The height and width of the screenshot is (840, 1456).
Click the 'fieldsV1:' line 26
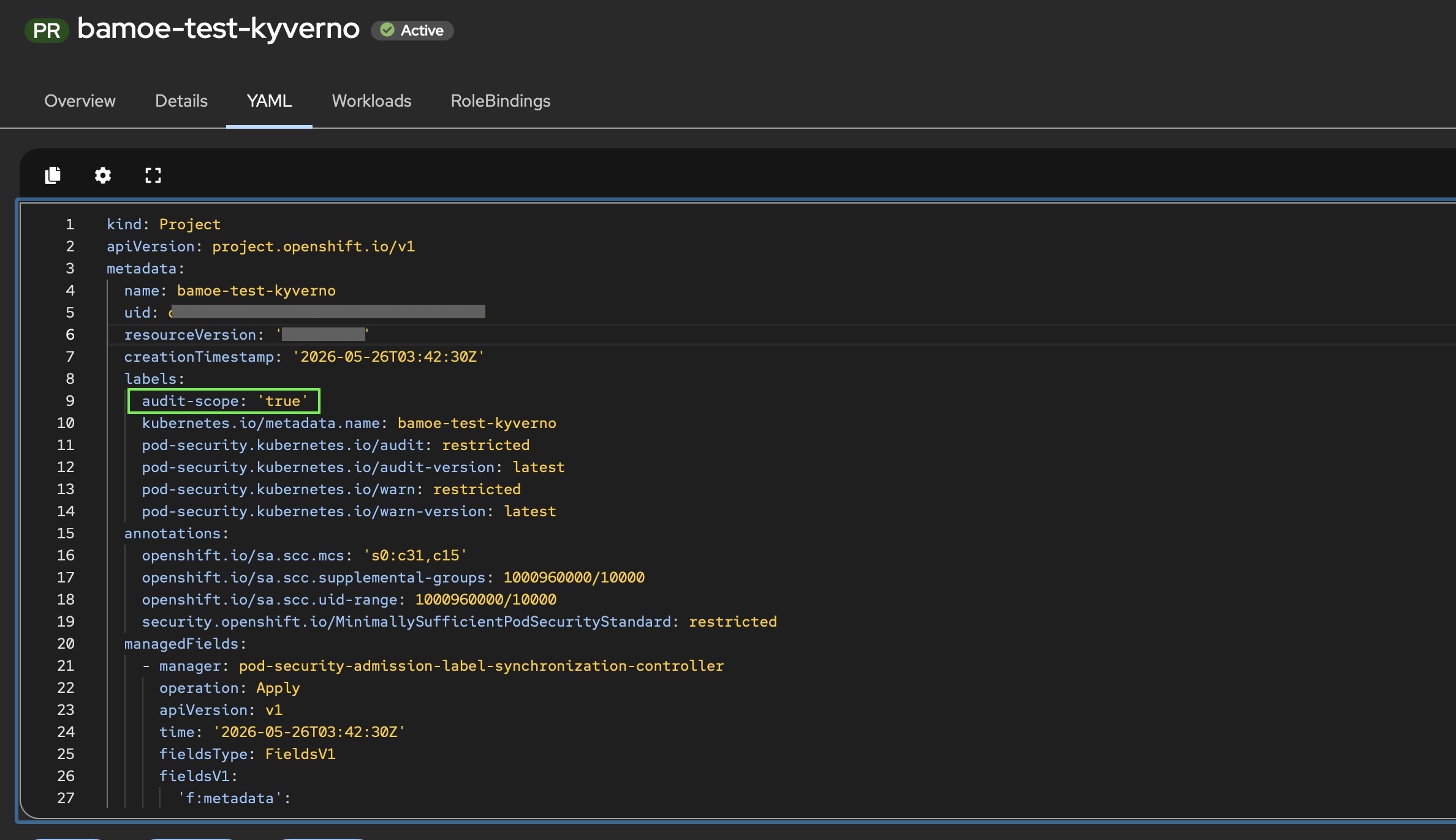199,776
